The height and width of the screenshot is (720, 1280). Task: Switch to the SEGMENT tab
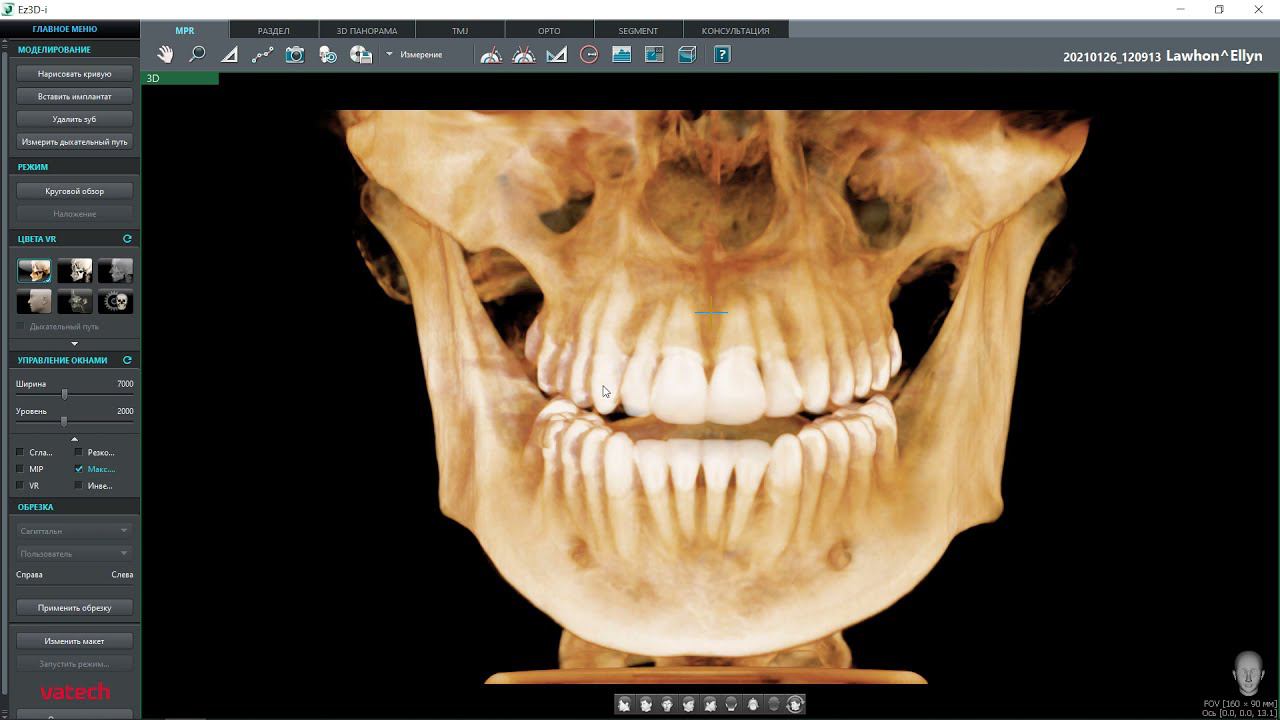[638, 30]
